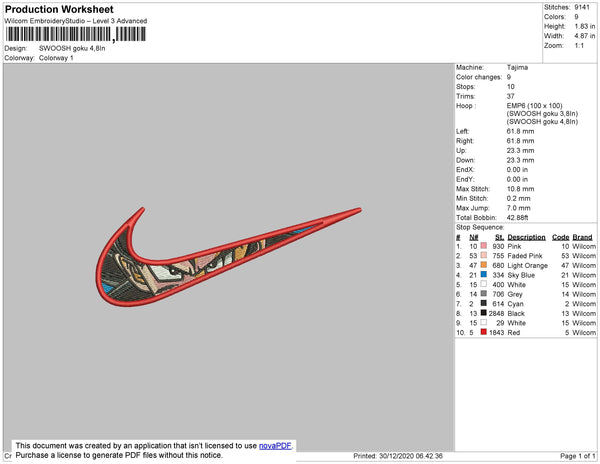
Task: Click stitch count 1843 in Red row
Action: point(496,332)
